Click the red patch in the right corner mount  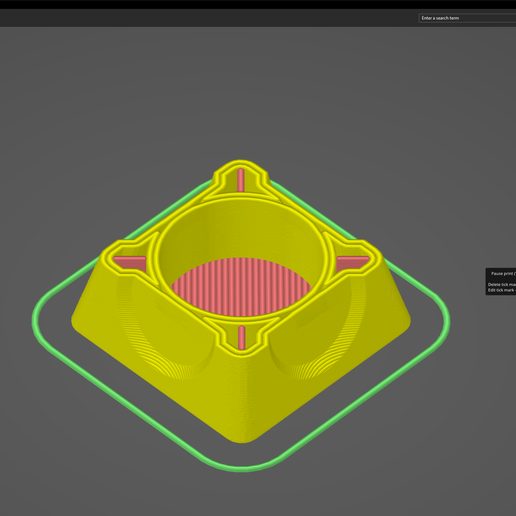pyautogui.click(x=352, y=263)
